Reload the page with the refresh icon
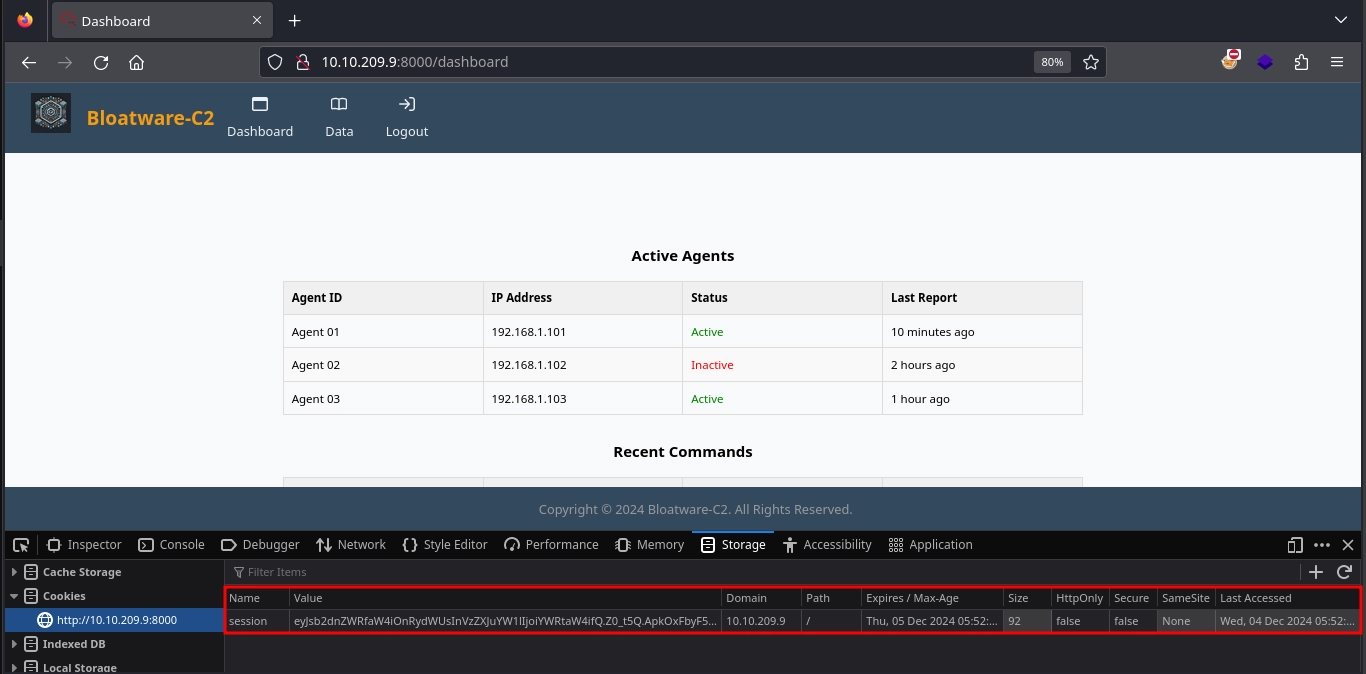Image resolution: width=1366 pixels, height=674 pixels. [101, 62]
